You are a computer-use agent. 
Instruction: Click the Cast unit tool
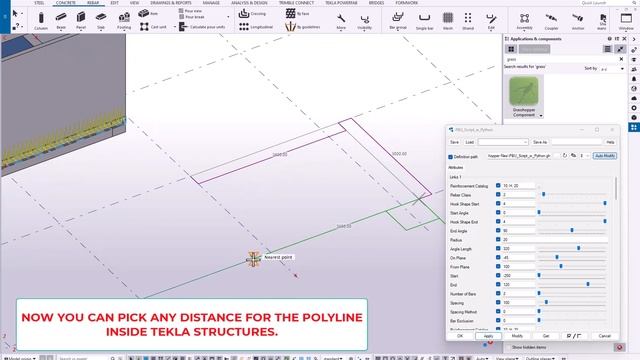153,27
